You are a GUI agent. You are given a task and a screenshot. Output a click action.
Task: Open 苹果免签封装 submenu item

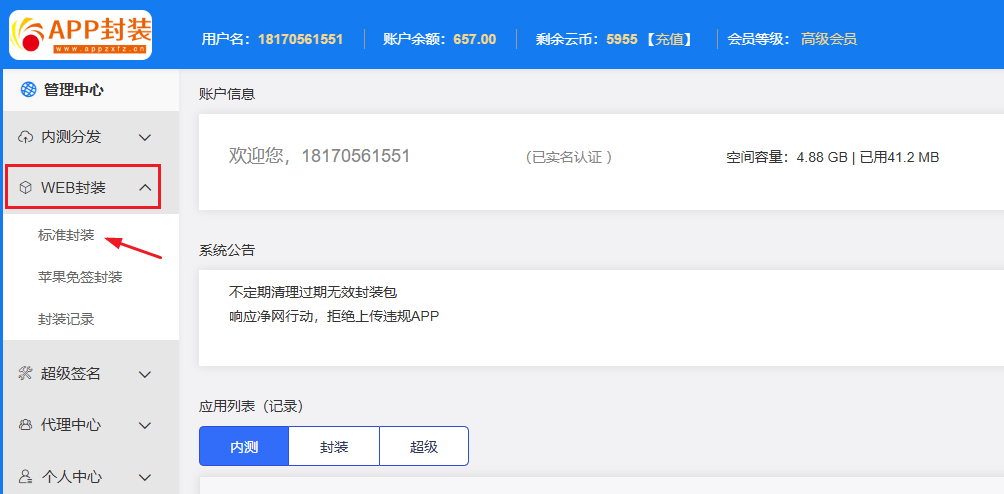click(x=80, y=277)
